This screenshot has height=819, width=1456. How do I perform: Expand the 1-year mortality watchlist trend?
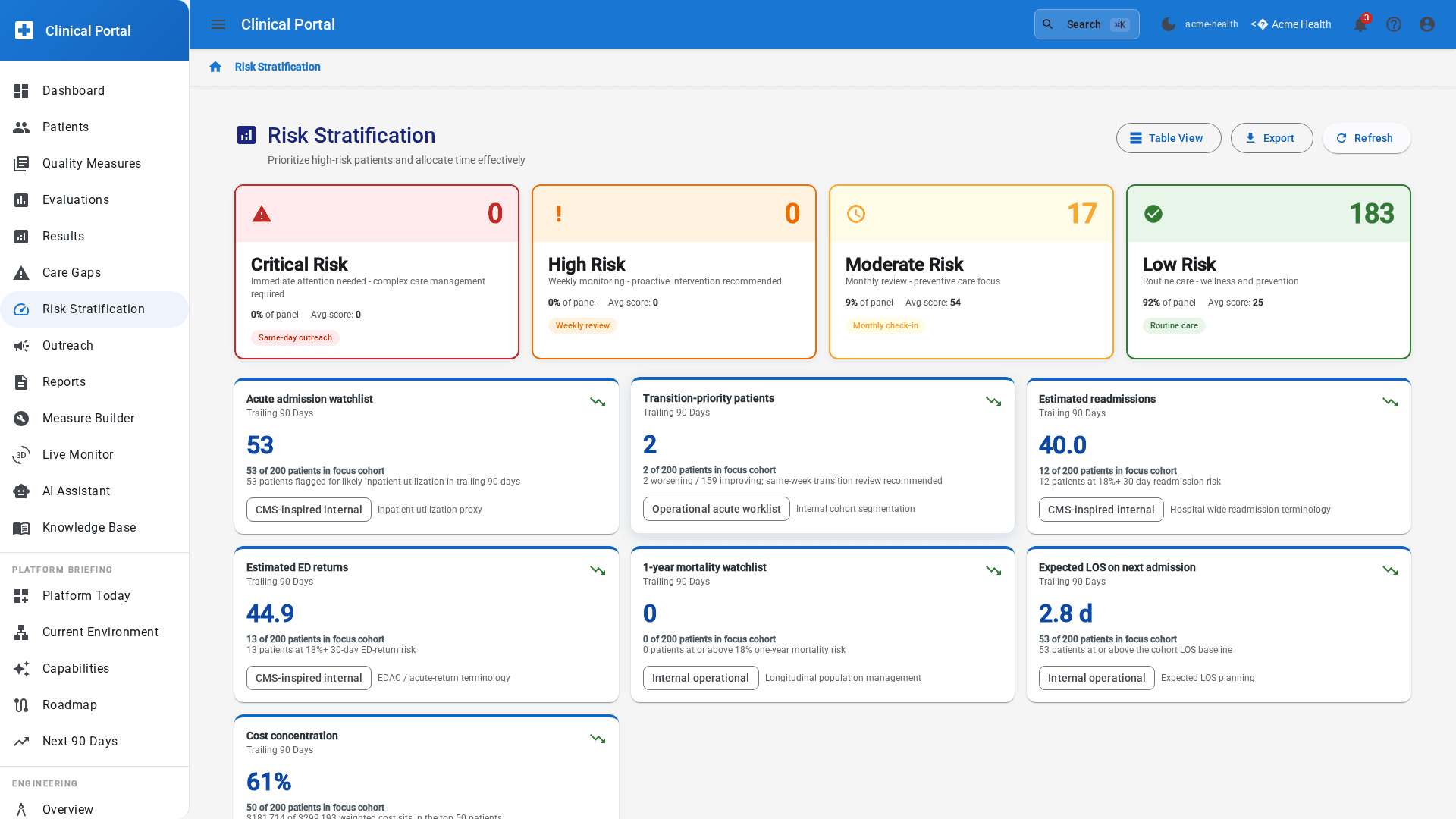pos(993,571)
